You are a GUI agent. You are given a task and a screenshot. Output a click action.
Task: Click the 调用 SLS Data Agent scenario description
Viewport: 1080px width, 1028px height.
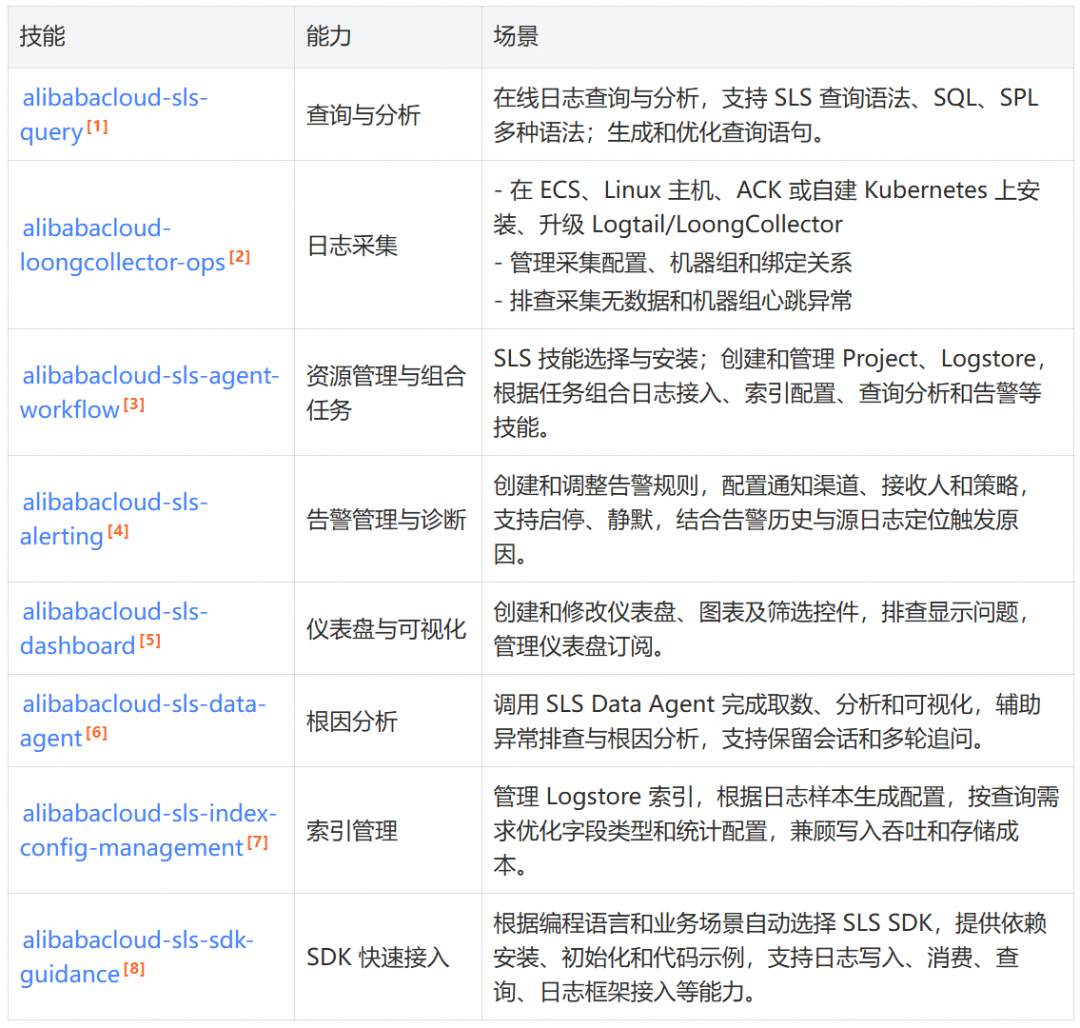pos(767,721)
